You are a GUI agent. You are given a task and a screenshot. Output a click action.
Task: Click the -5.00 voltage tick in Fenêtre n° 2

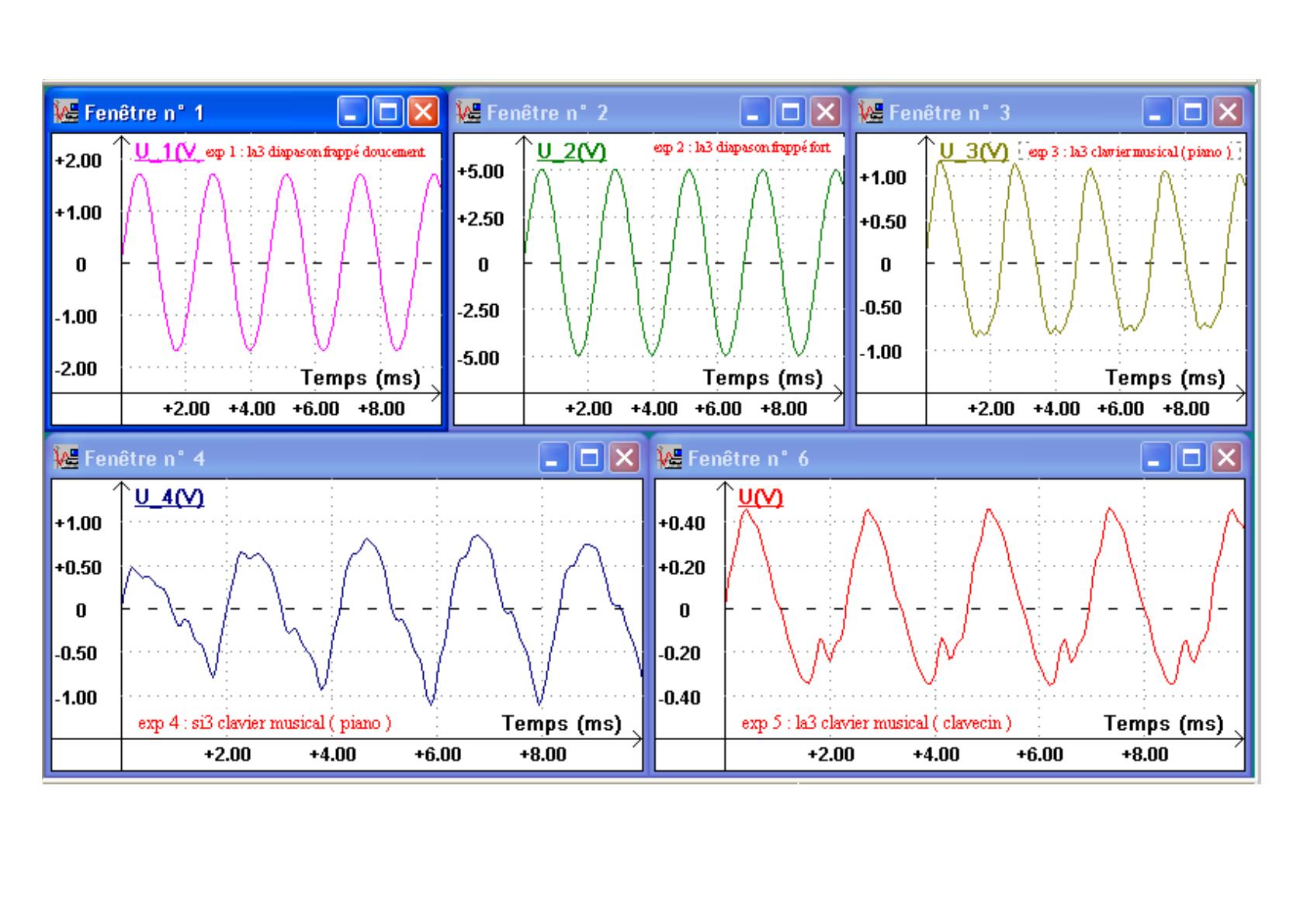[479, 358]
